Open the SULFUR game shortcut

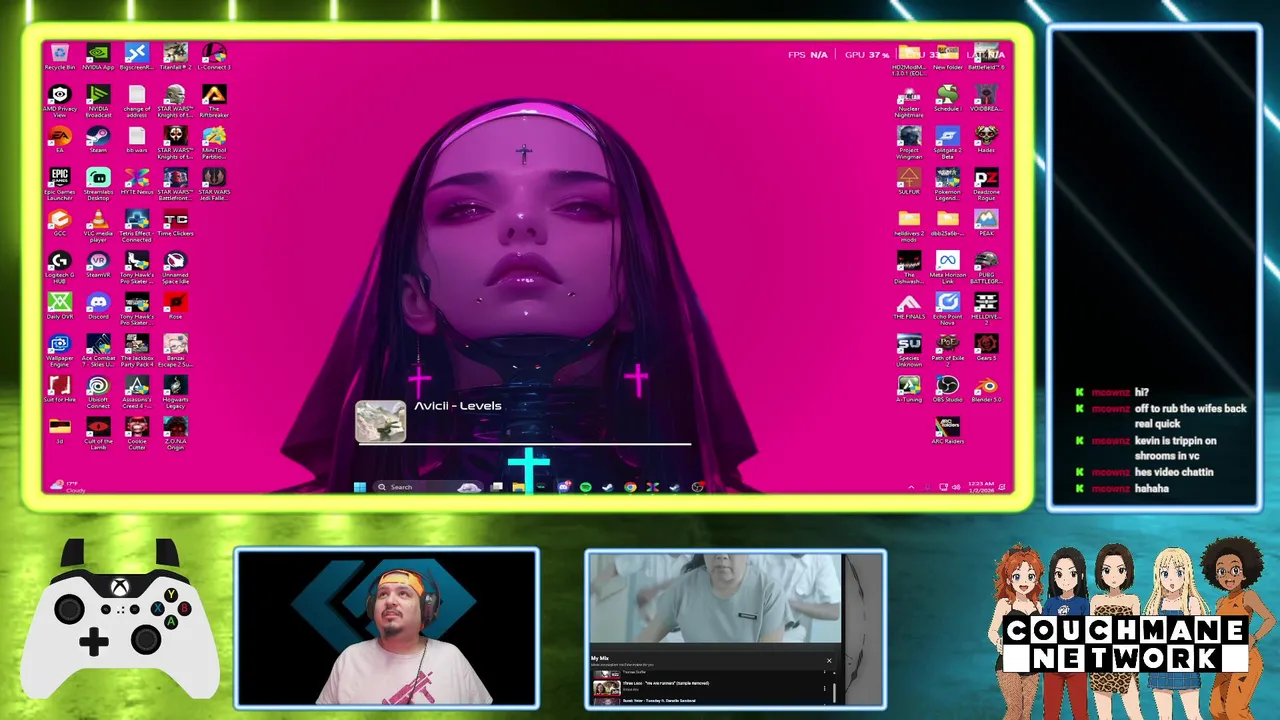[909, 181]
